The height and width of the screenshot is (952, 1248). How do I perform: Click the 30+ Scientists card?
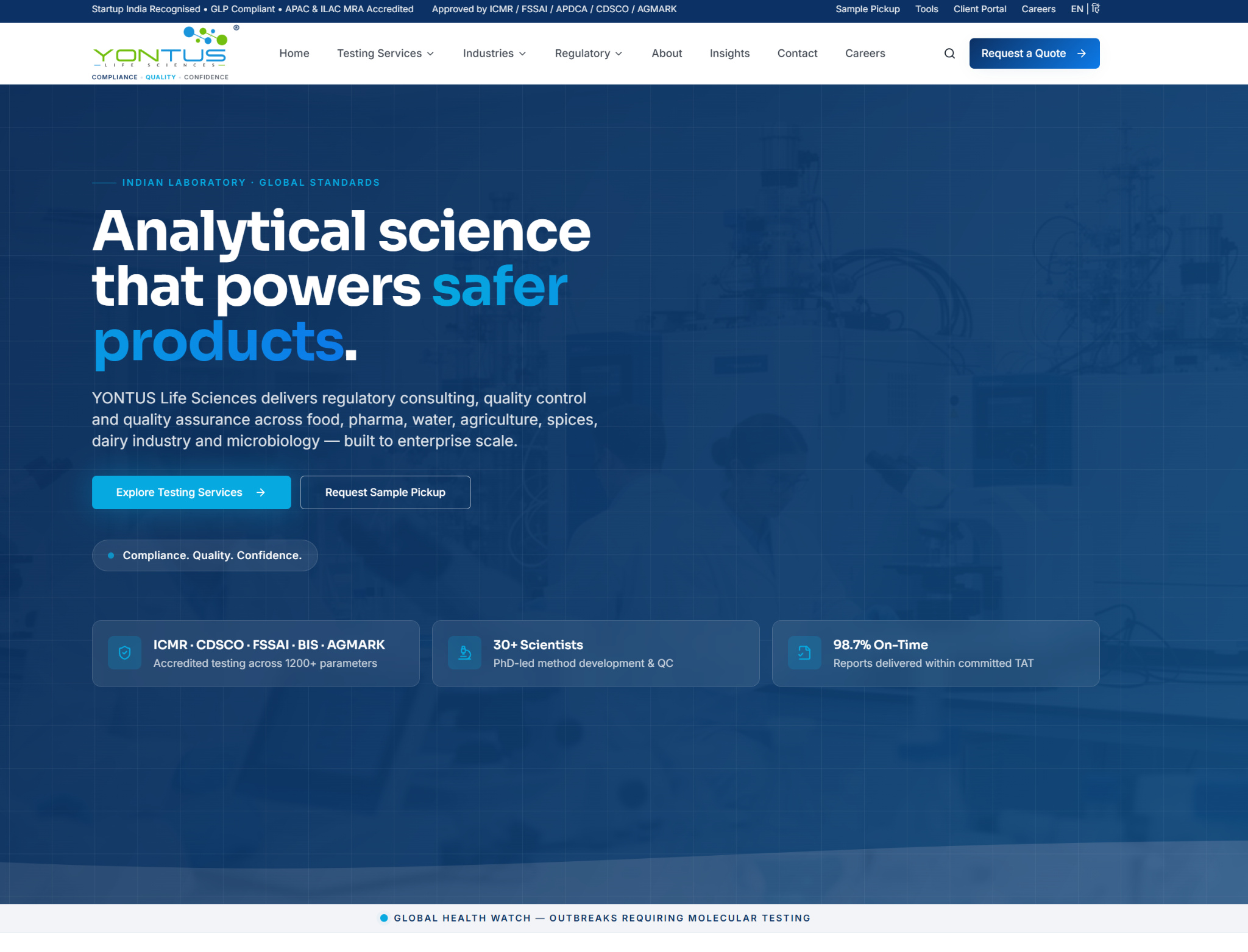(x=595, y=654)
